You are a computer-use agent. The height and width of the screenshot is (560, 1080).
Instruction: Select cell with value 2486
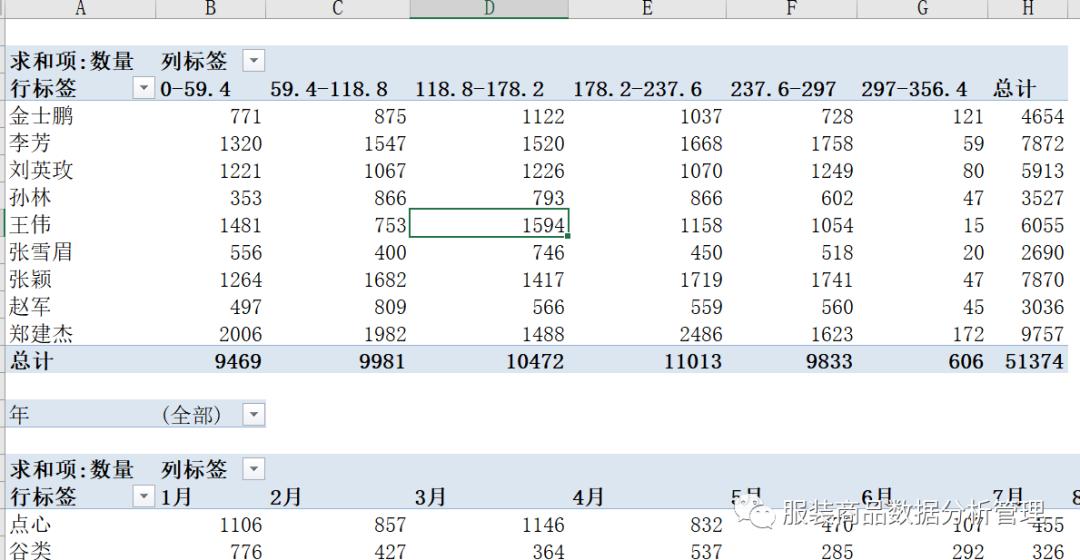coord(700,334)
